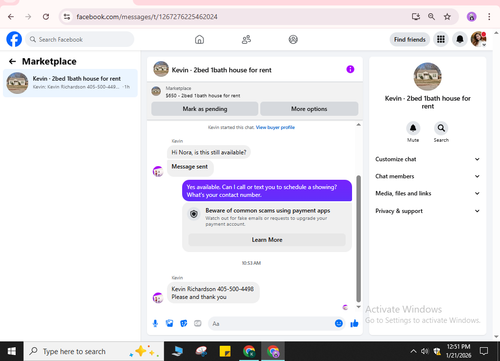Click More options button
Image resolution: width=500 pixels, height=361 pixels.
tap(309, 109)
